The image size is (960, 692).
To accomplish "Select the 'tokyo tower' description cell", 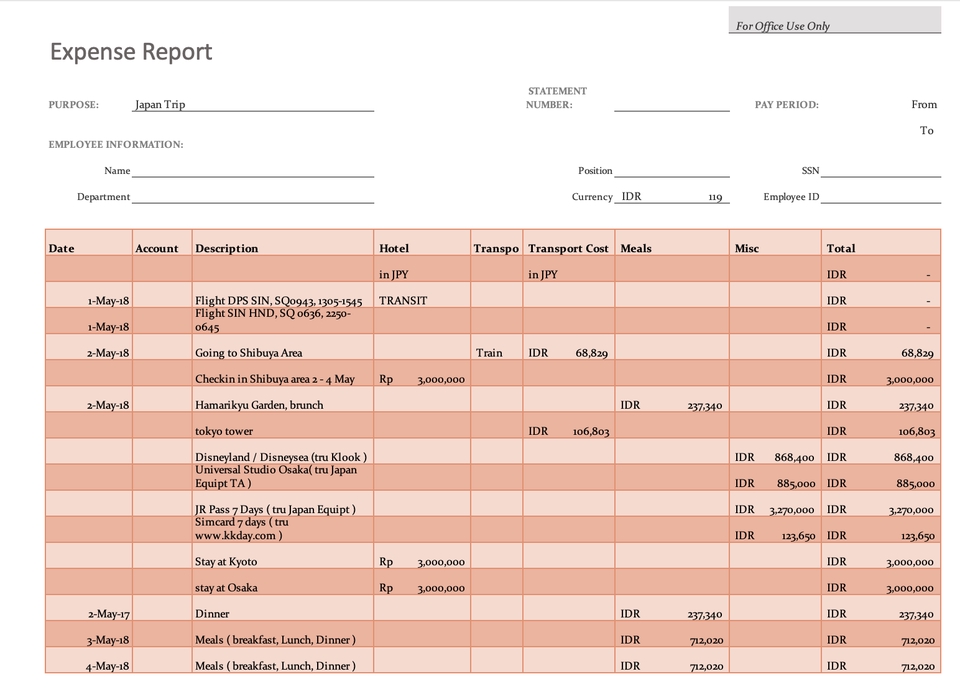I will click(283, 425).
